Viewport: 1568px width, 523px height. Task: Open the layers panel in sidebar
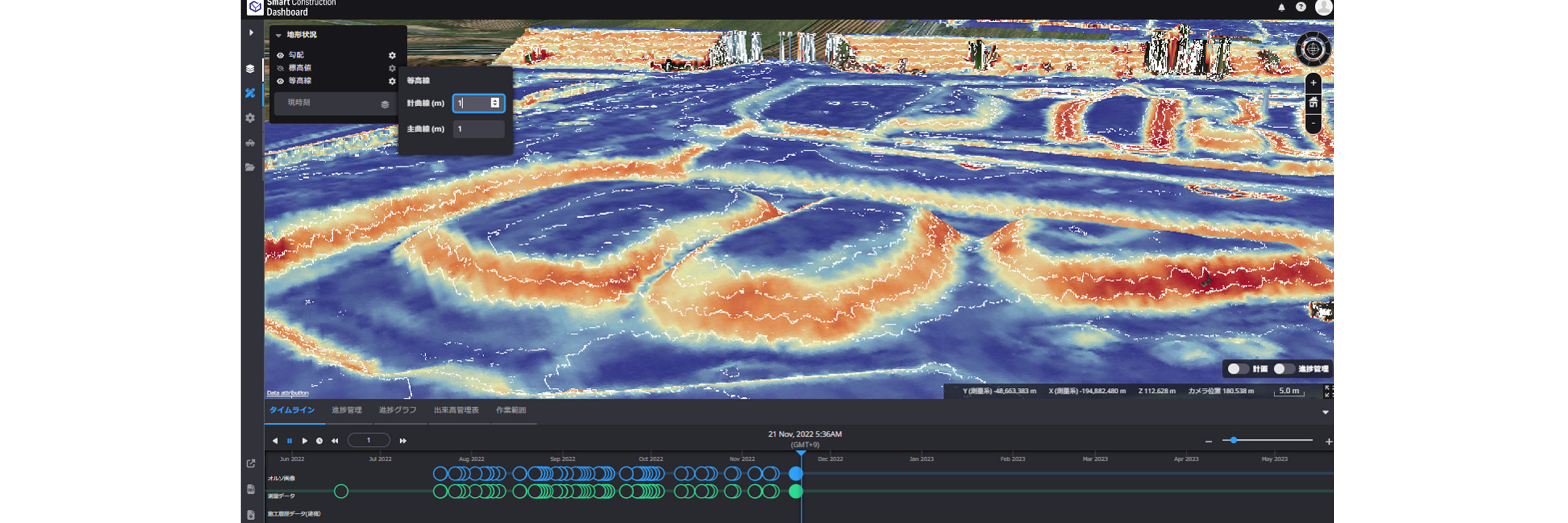point(250,69)
